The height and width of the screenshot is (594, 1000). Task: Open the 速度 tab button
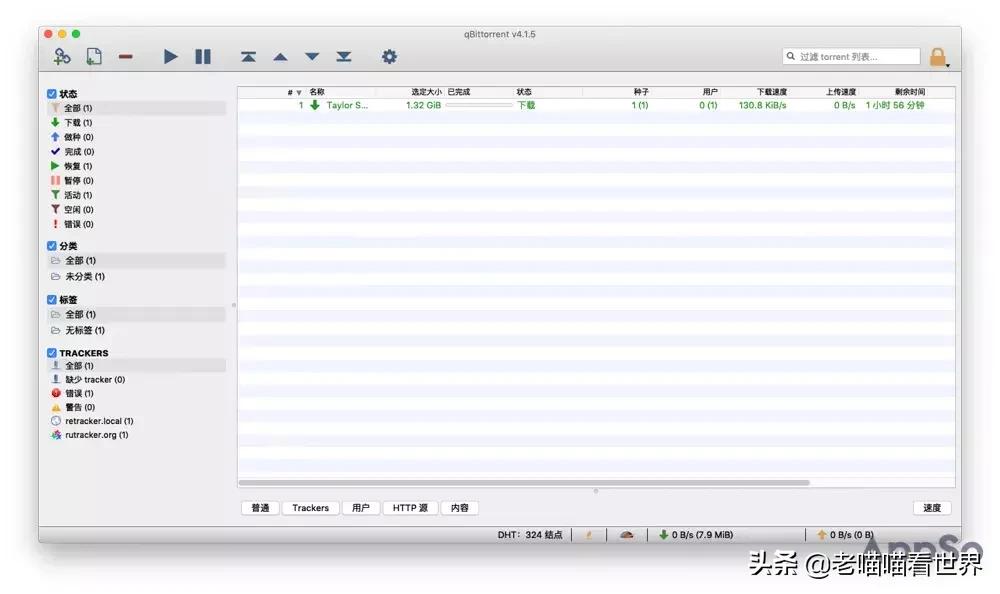tap(932, 508)
